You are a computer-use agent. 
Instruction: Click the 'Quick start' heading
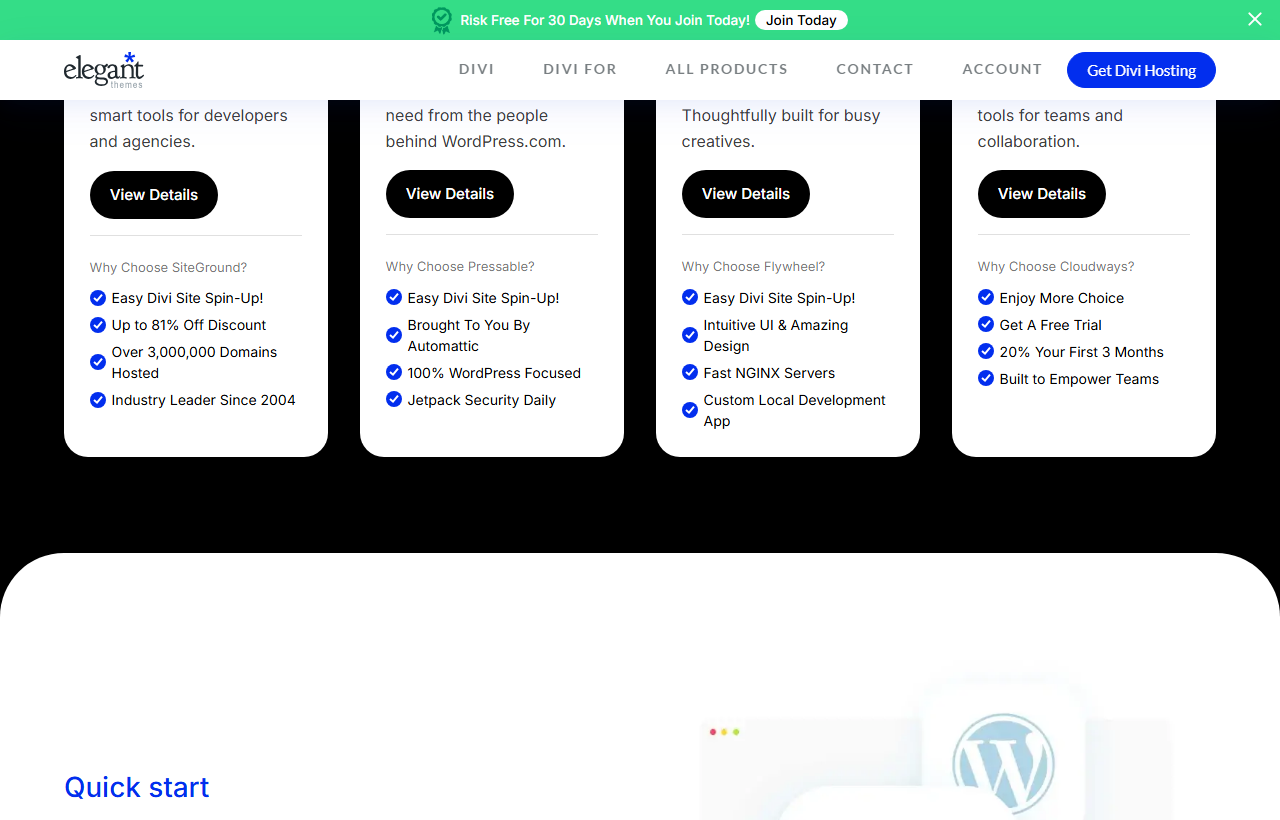[137, 787]
